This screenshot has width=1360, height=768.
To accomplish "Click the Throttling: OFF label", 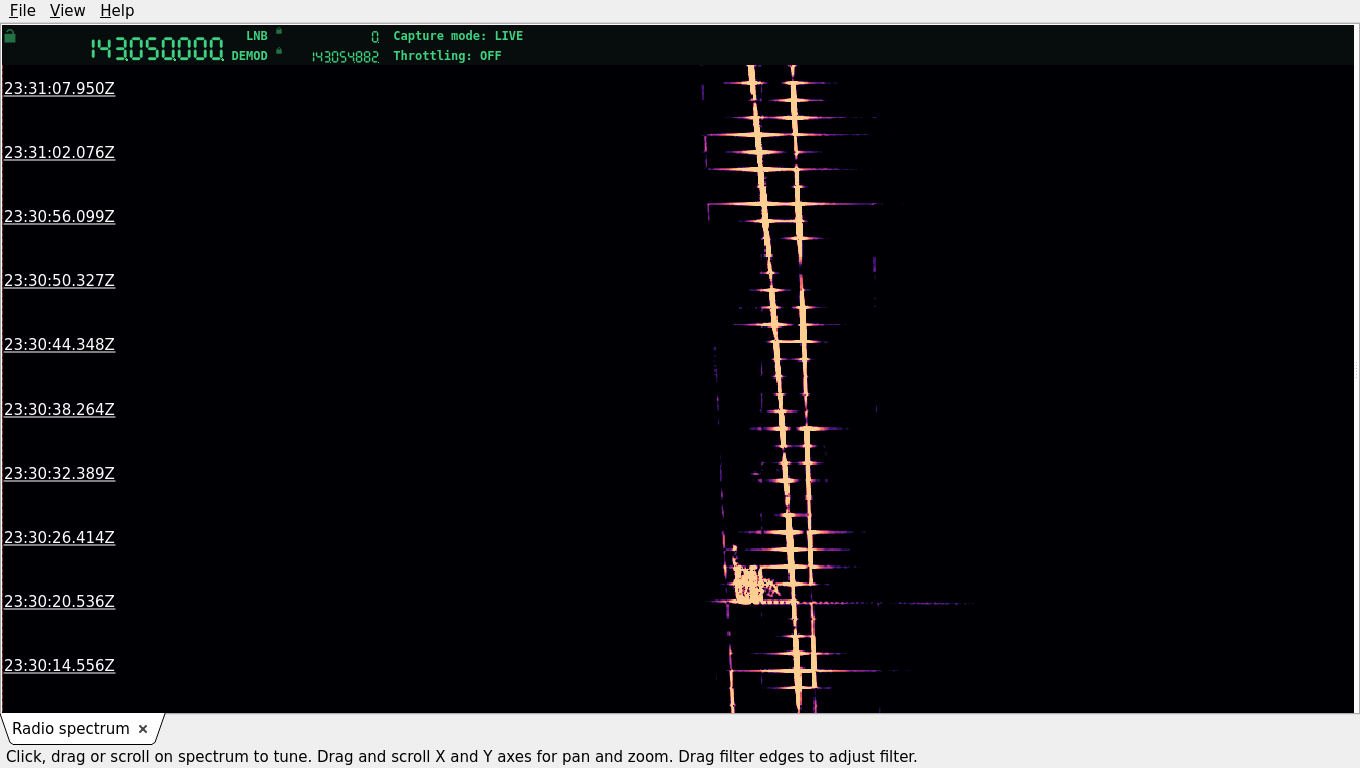I will [447, 56].
